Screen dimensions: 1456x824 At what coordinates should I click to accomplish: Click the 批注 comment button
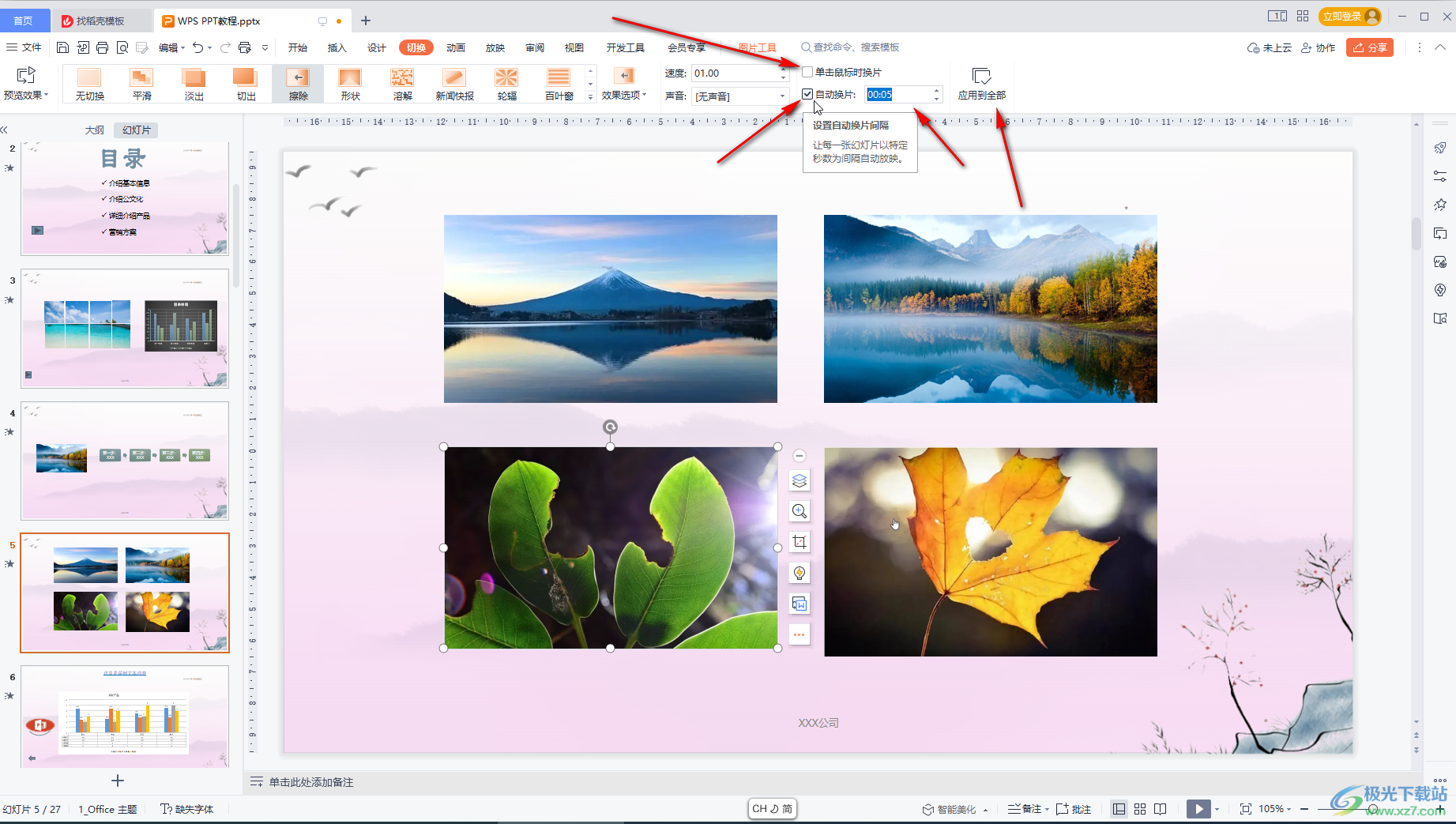tap(1074, 809)
